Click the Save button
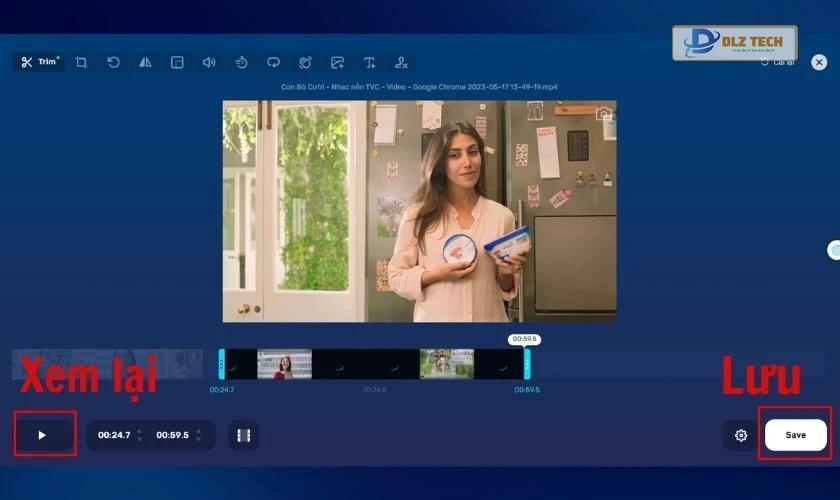The height and width of the screenshot is (500, 840). pyautogui.click(x=796, y=435)
